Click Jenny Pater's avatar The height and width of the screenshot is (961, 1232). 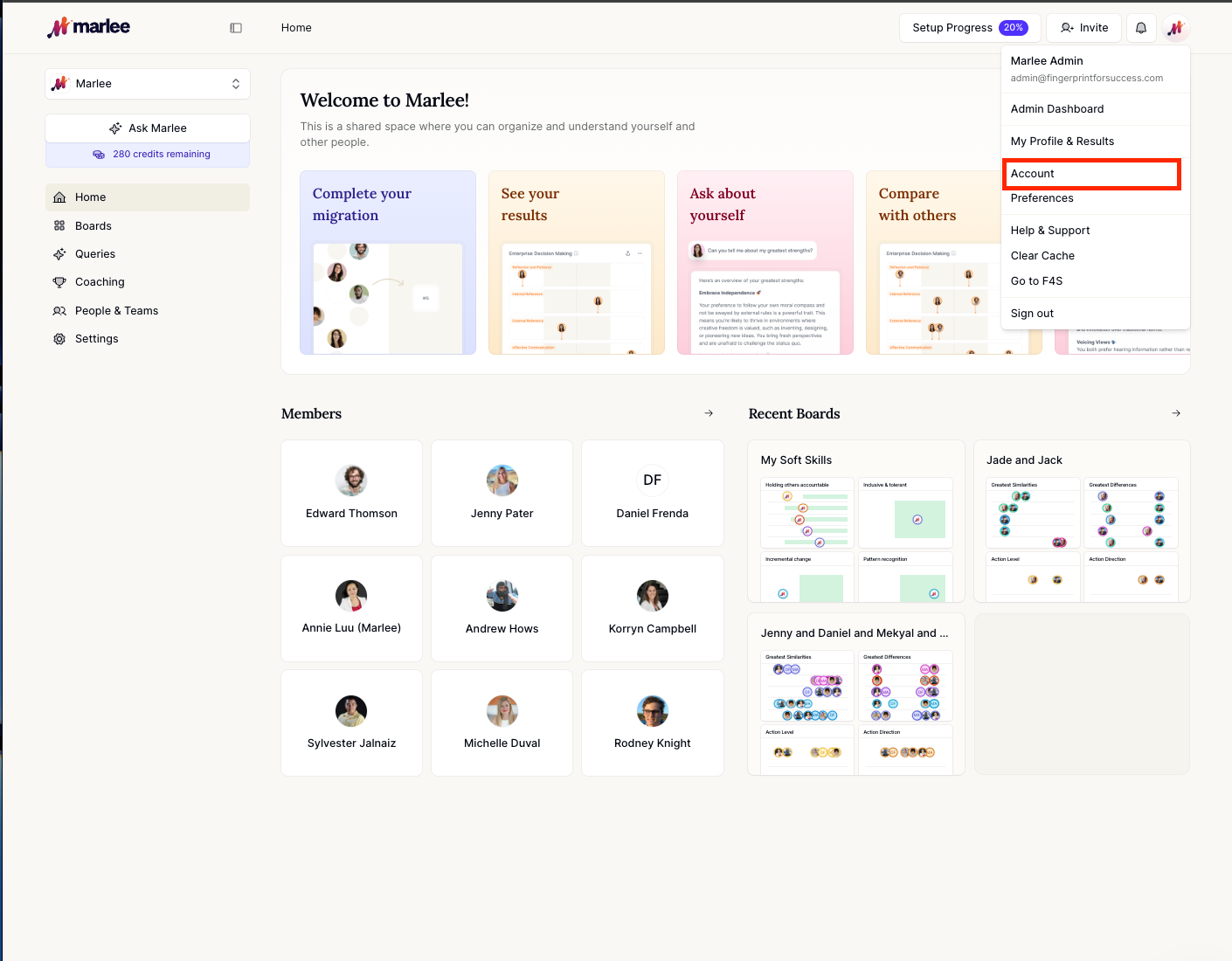(502, 480)
